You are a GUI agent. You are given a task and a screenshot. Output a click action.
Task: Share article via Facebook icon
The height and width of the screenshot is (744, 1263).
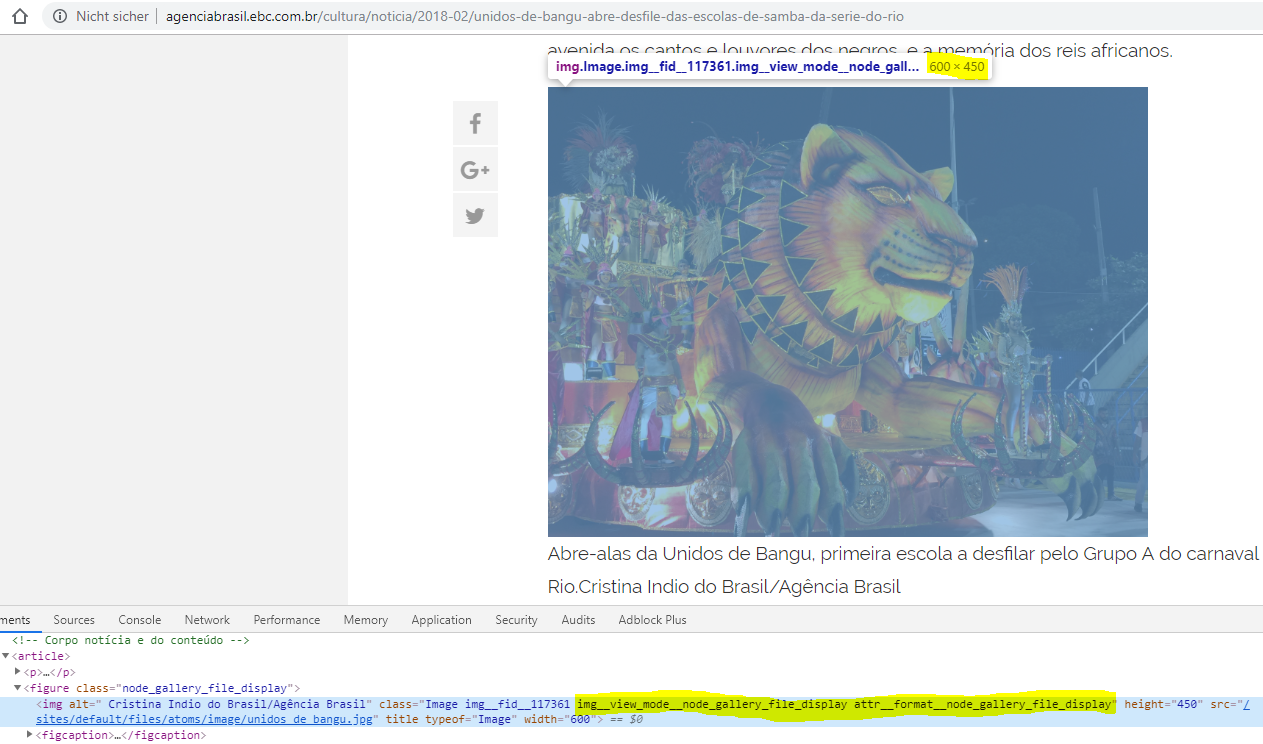[x=475, y=124]
